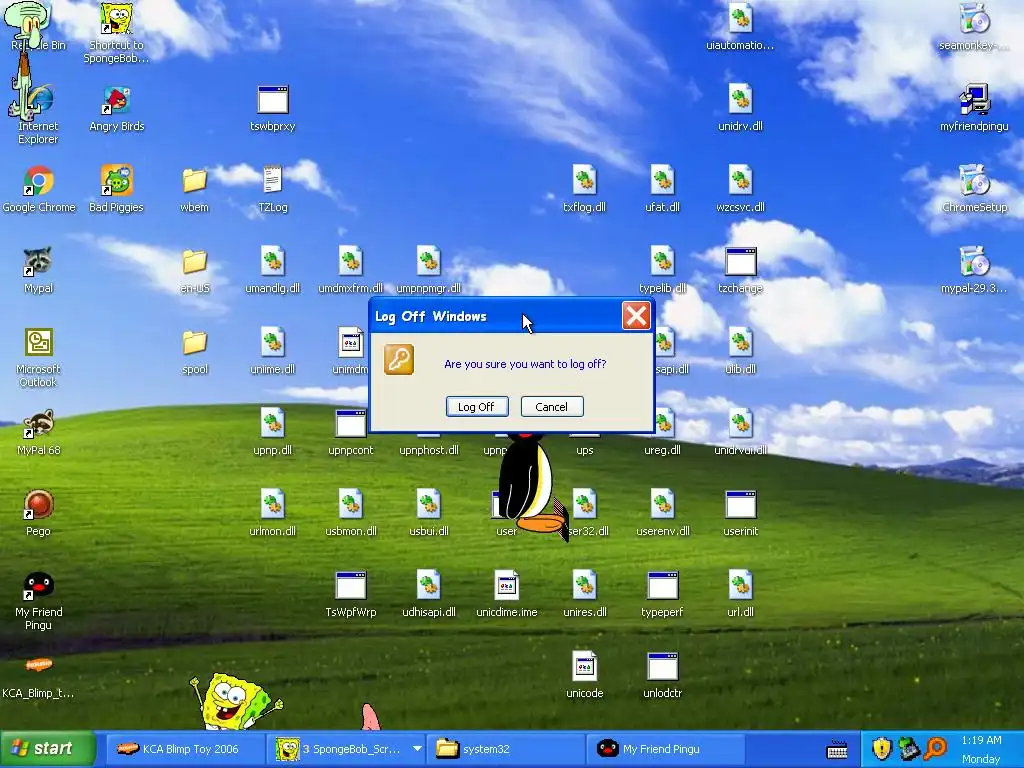Viewport: 1024px width, 768px height.
Task: Select the typeperf application icon
Action: (x=662, y=594)
